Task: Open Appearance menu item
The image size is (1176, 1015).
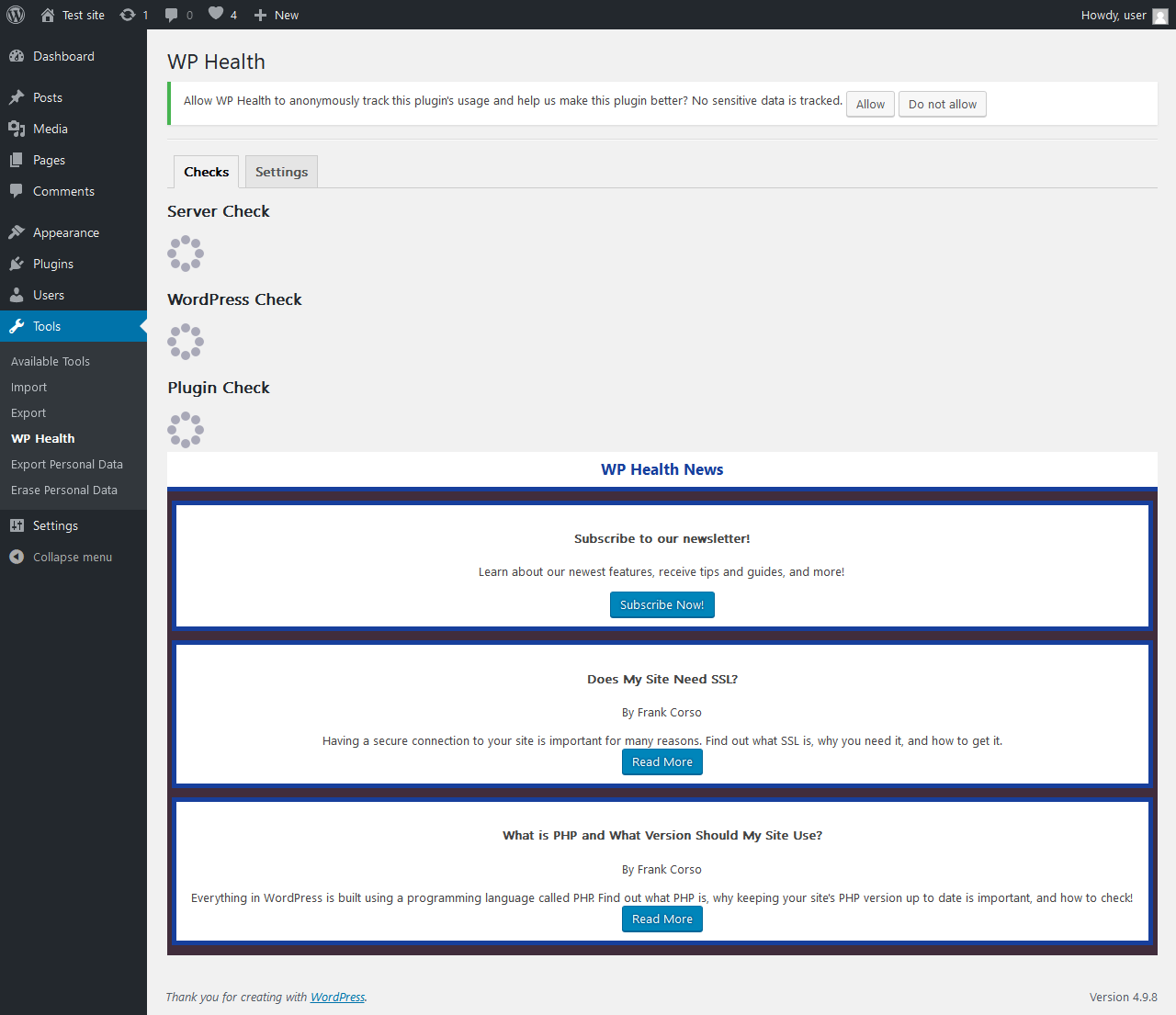Action: tap(73, 232)
